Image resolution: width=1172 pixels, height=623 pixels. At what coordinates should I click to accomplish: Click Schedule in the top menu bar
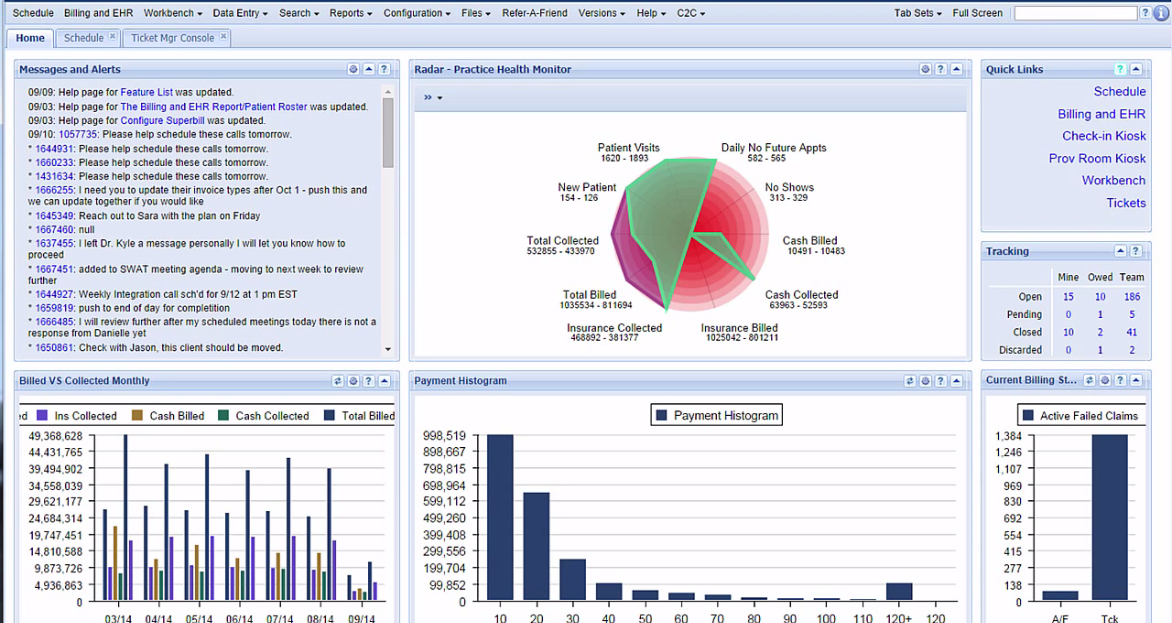tap(33, 13)
